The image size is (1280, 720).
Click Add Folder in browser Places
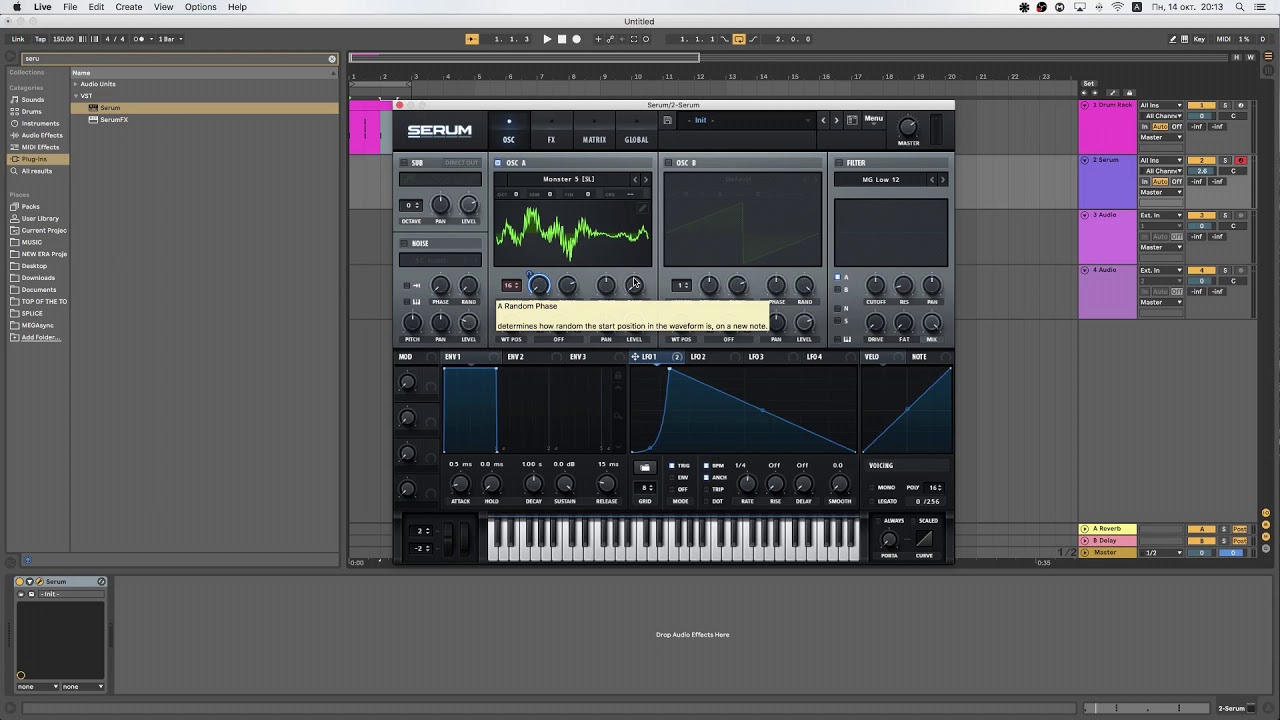[x=41, y=338]
